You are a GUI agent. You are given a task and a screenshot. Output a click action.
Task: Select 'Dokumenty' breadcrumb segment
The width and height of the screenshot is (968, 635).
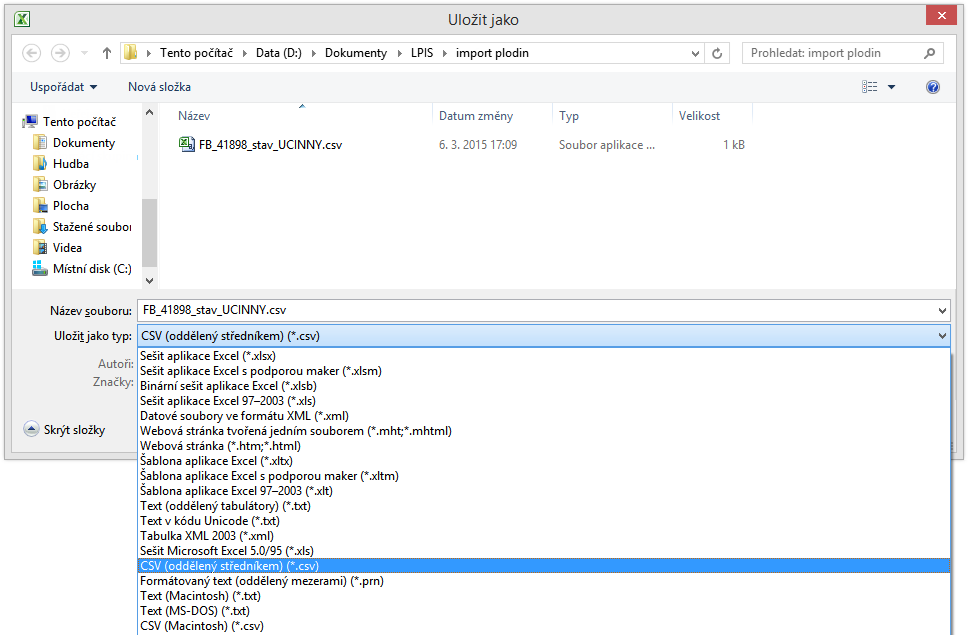[356, 53]
